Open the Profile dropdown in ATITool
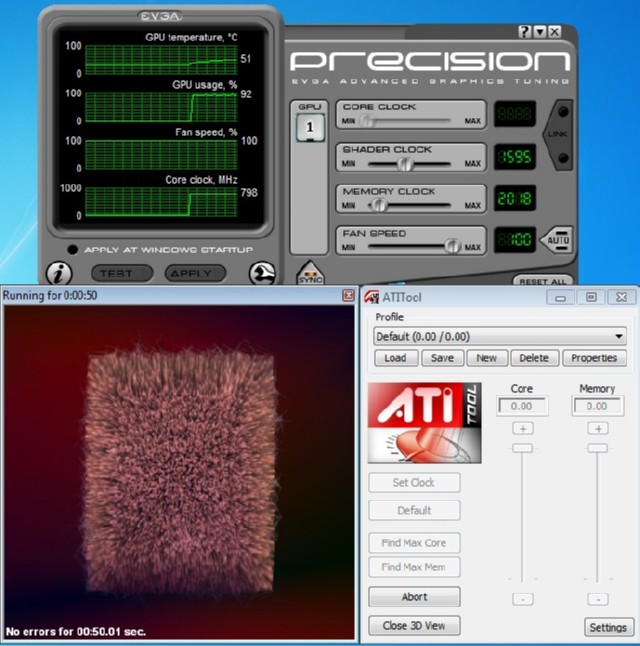Viewport: 640px width, 646px height. point(500,337)
